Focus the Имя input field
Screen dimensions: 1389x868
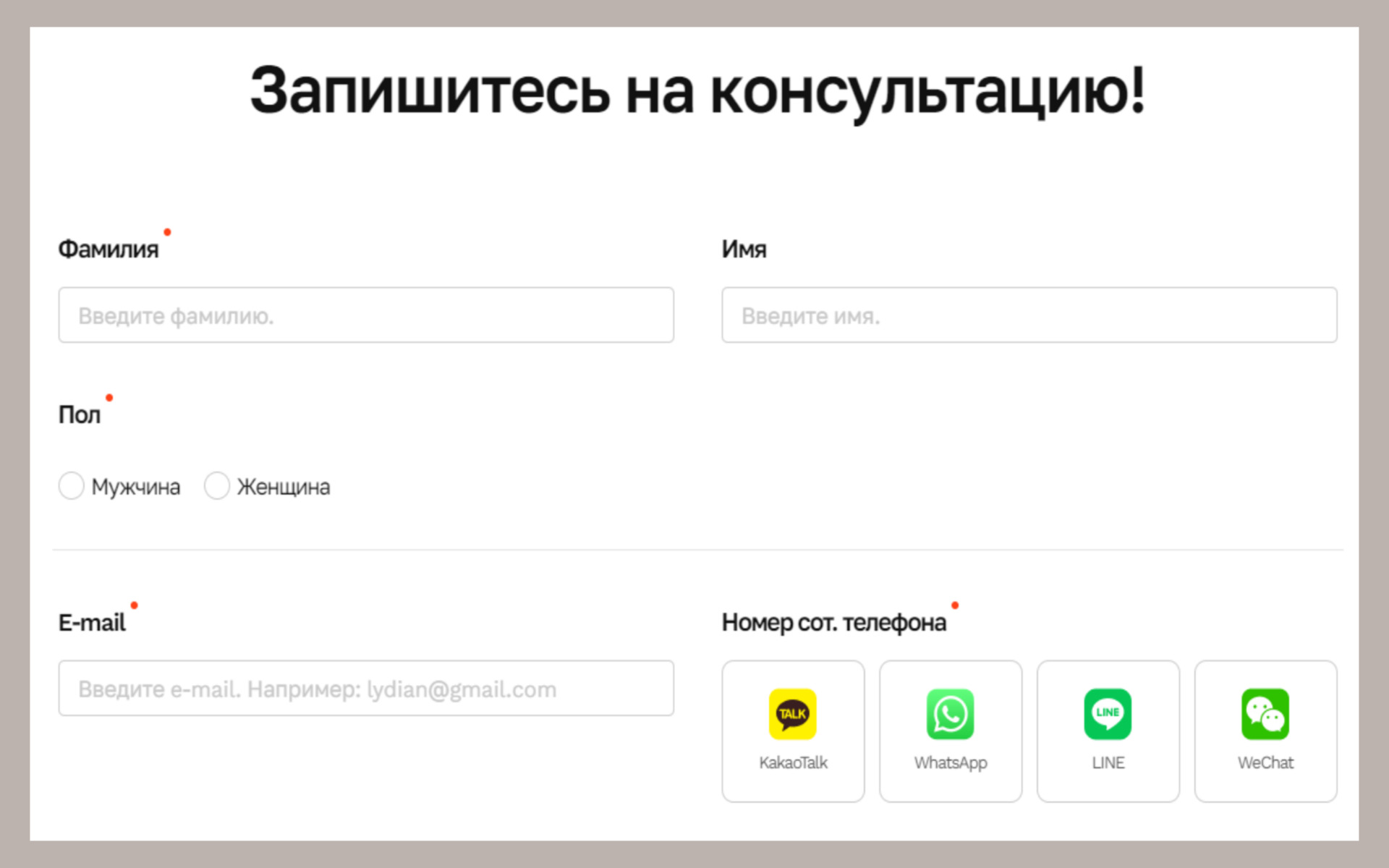(1029, 315)
